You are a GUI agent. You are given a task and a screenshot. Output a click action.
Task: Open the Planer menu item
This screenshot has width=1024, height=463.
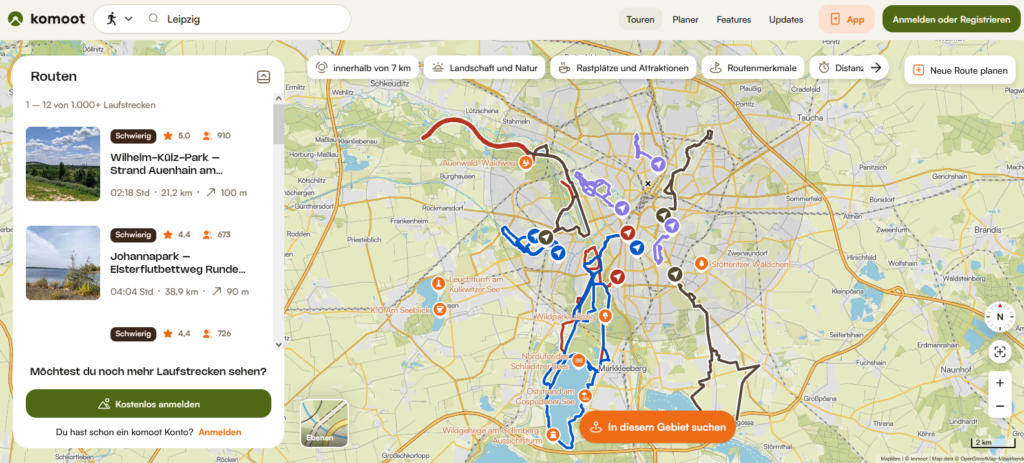click(685, 19)
